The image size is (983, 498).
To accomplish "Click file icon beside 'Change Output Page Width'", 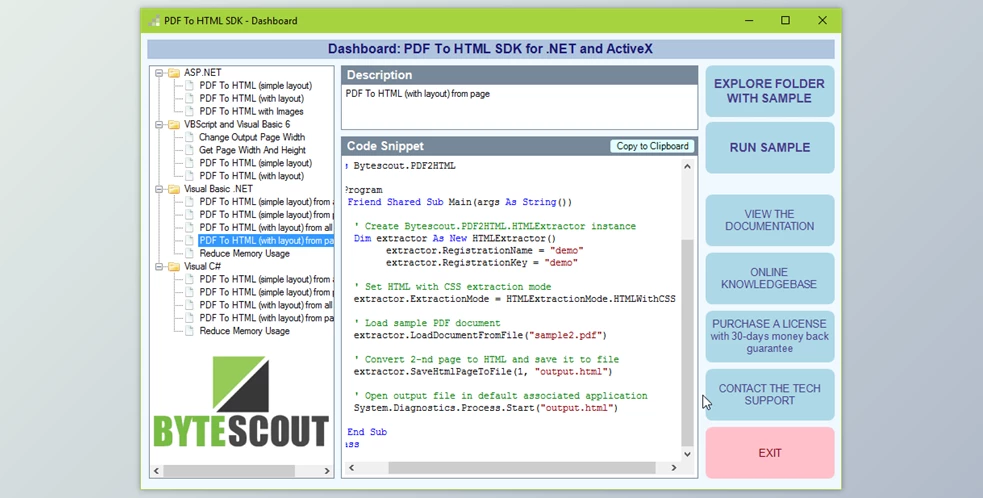I will point(189,137).
